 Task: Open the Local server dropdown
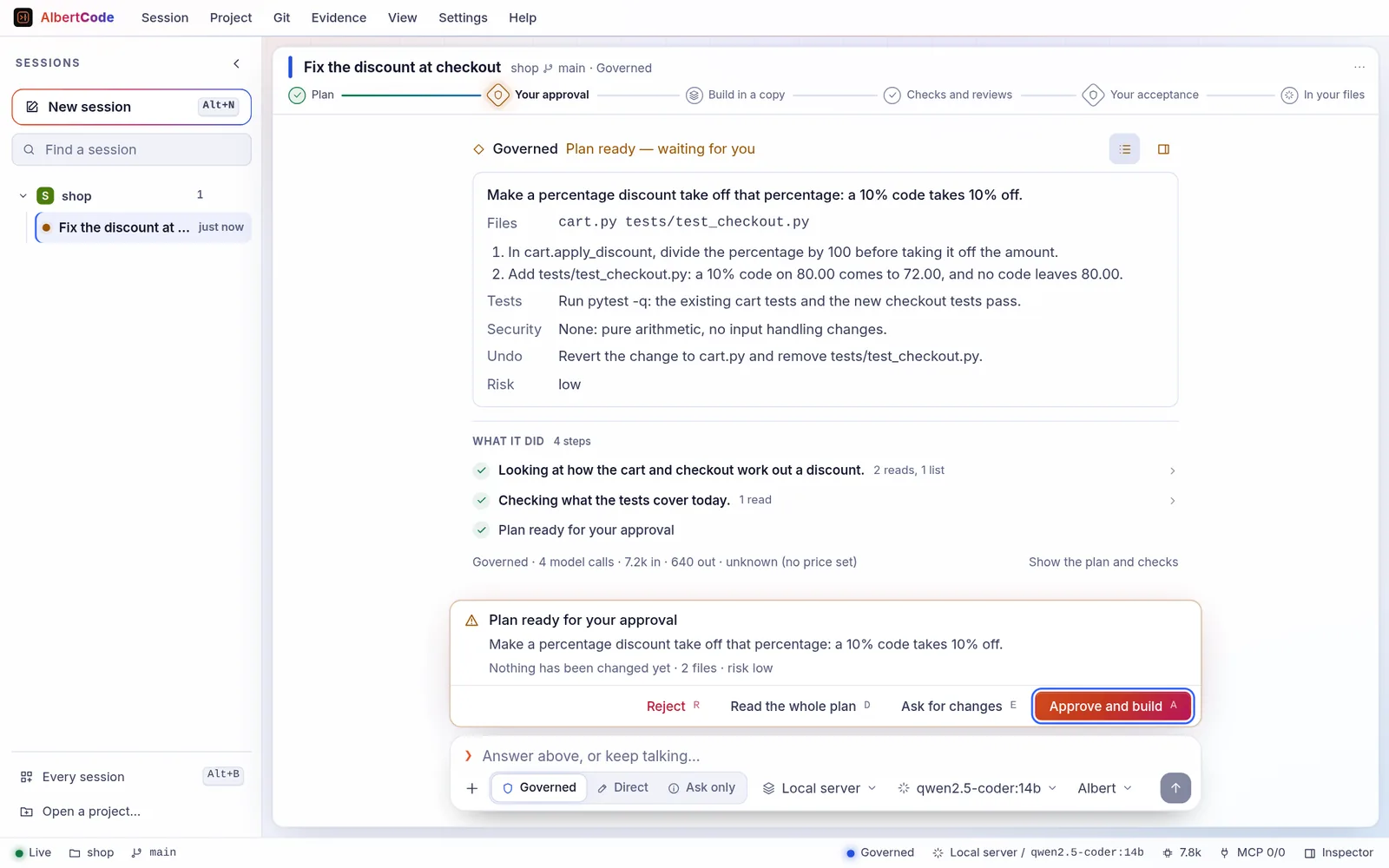[820, 788]
